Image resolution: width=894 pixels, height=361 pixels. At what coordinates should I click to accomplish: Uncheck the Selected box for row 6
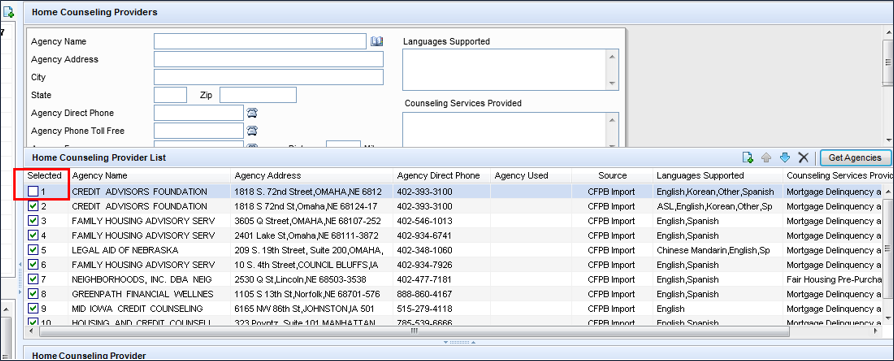33,265
